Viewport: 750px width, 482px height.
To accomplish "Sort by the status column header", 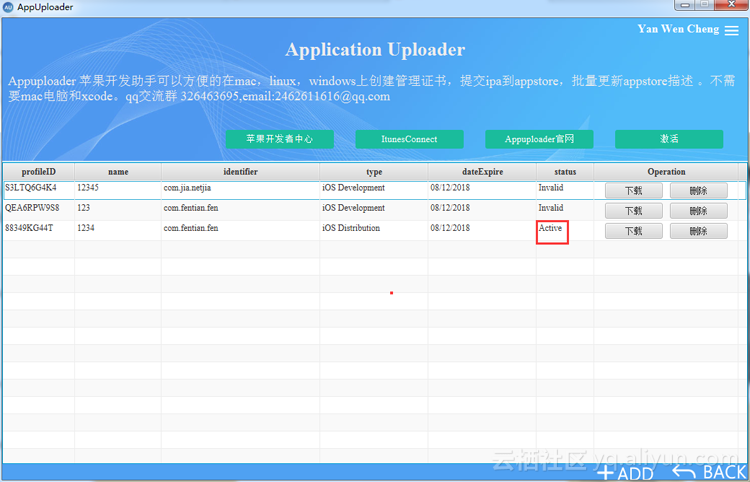I will [565, 172].
